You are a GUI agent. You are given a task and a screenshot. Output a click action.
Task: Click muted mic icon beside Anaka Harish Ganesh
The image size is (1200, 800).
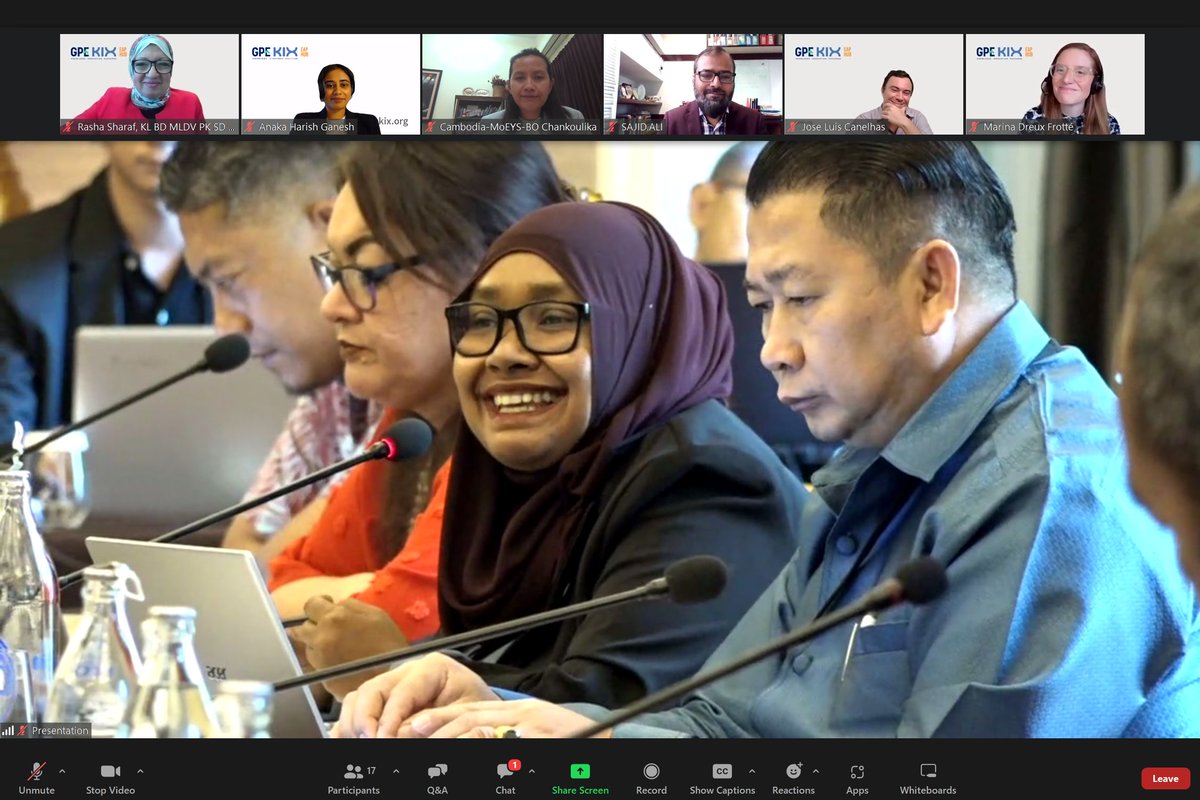click(x=249, y=127)
